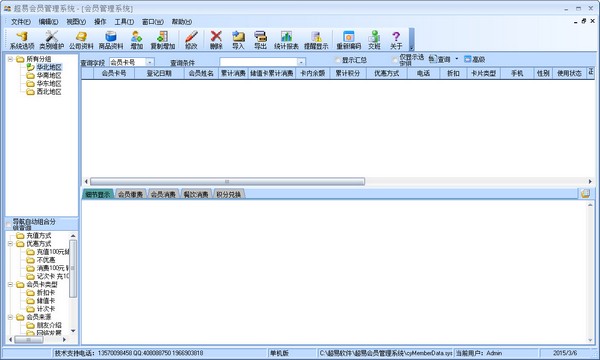Toggle the 仅显示选定组 checkbox

[x=395, y=60]
